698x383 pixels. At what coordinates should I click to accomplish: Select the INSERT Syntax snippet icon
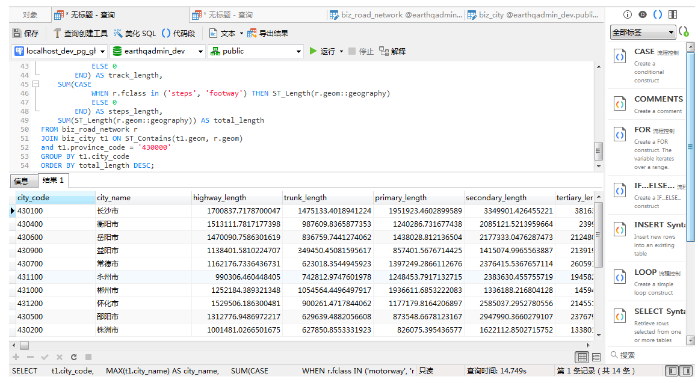coord(620,230)
